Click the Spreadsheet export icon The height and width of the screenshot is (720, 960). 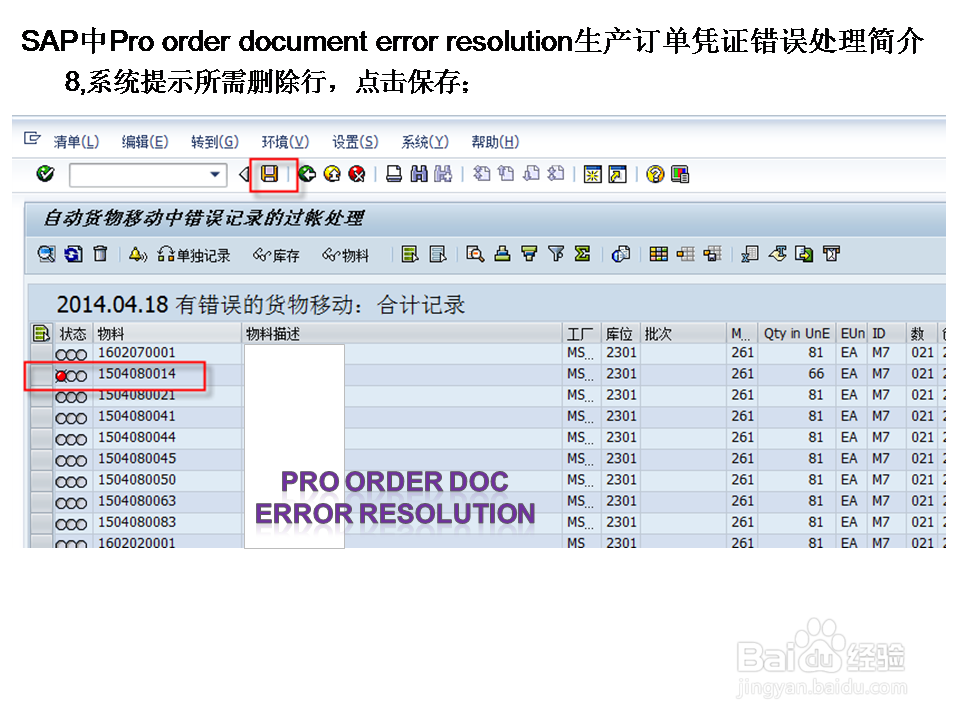click(750, 253)
